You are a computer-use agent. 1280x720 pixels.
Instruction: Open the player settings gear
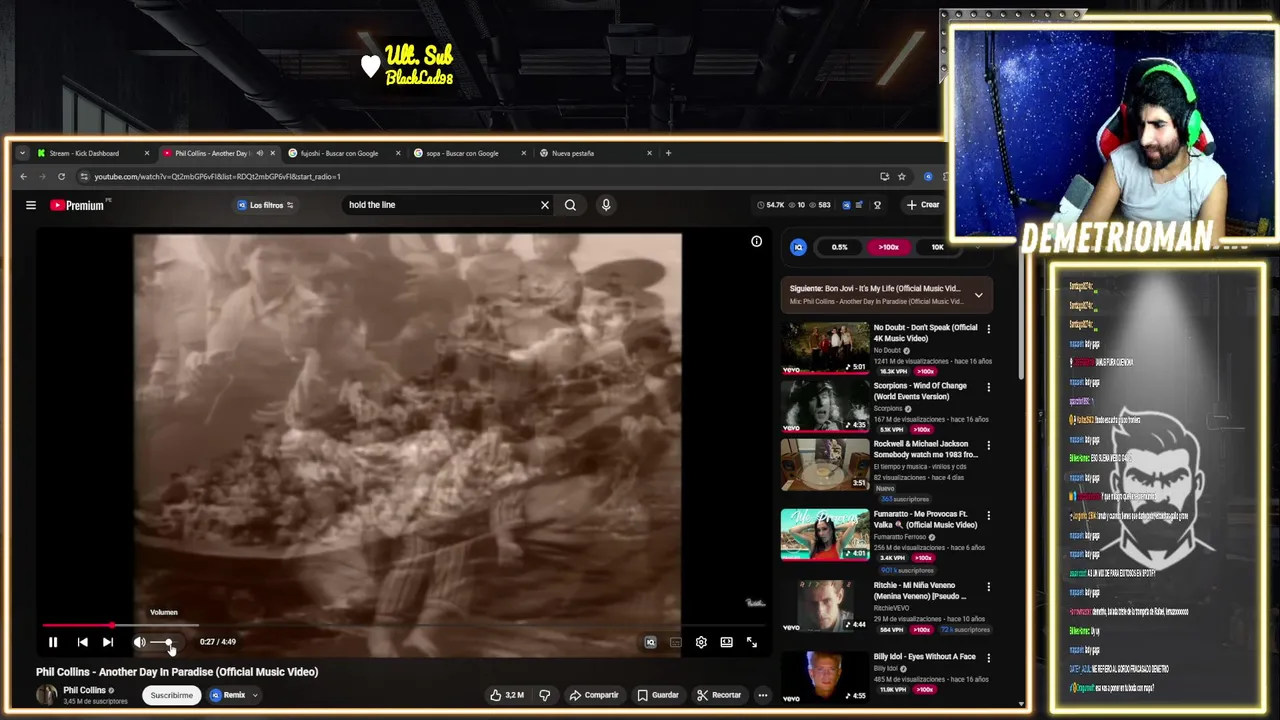point(701,642)
